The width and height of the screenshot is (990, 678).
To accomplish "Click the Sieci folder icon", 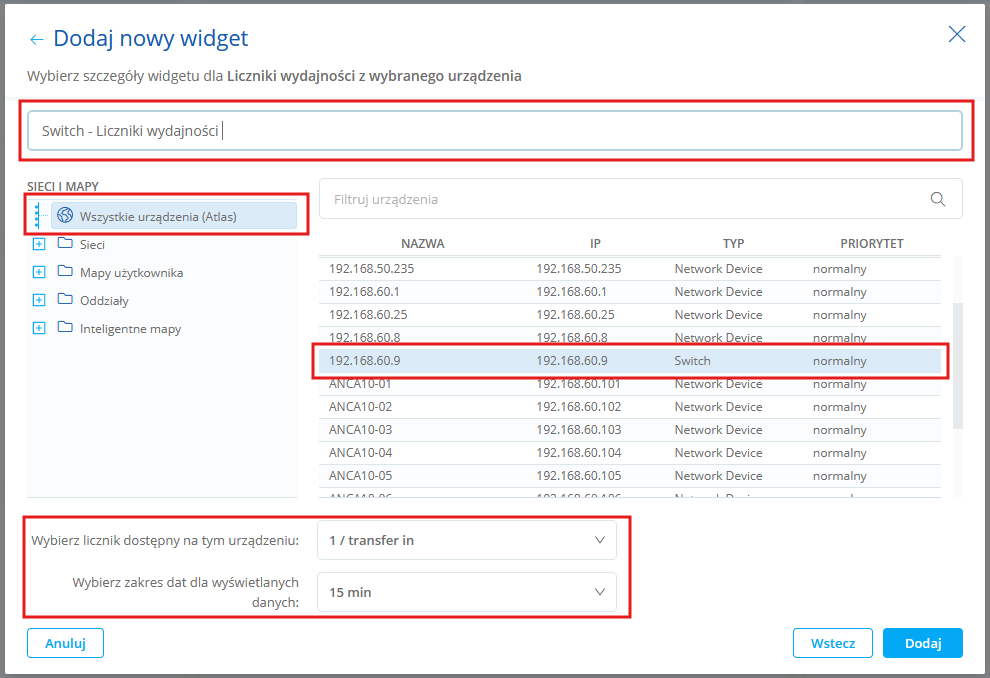I will (x=65, y=244).
